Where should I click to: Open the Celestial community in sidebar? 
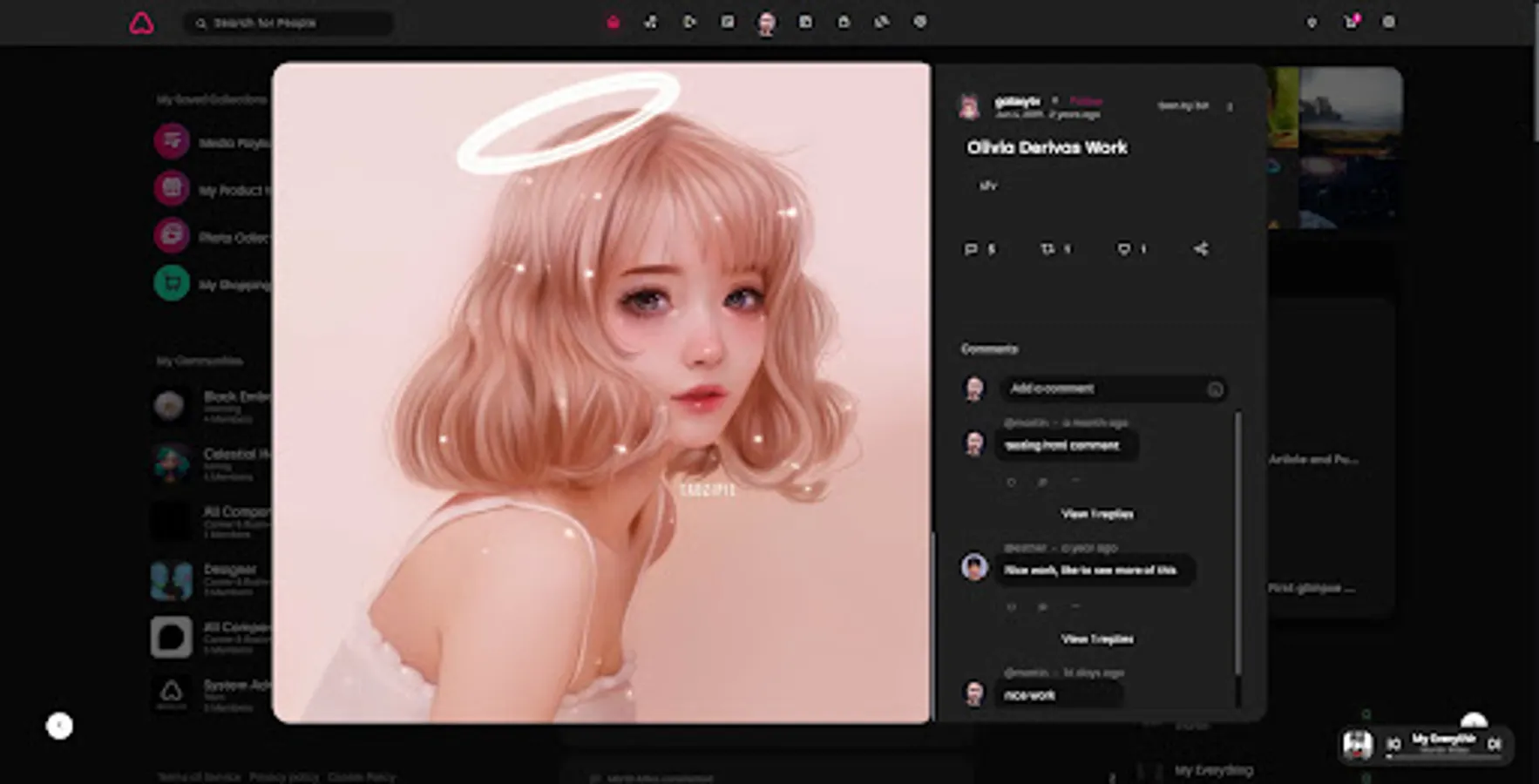[x=211, y=463]
